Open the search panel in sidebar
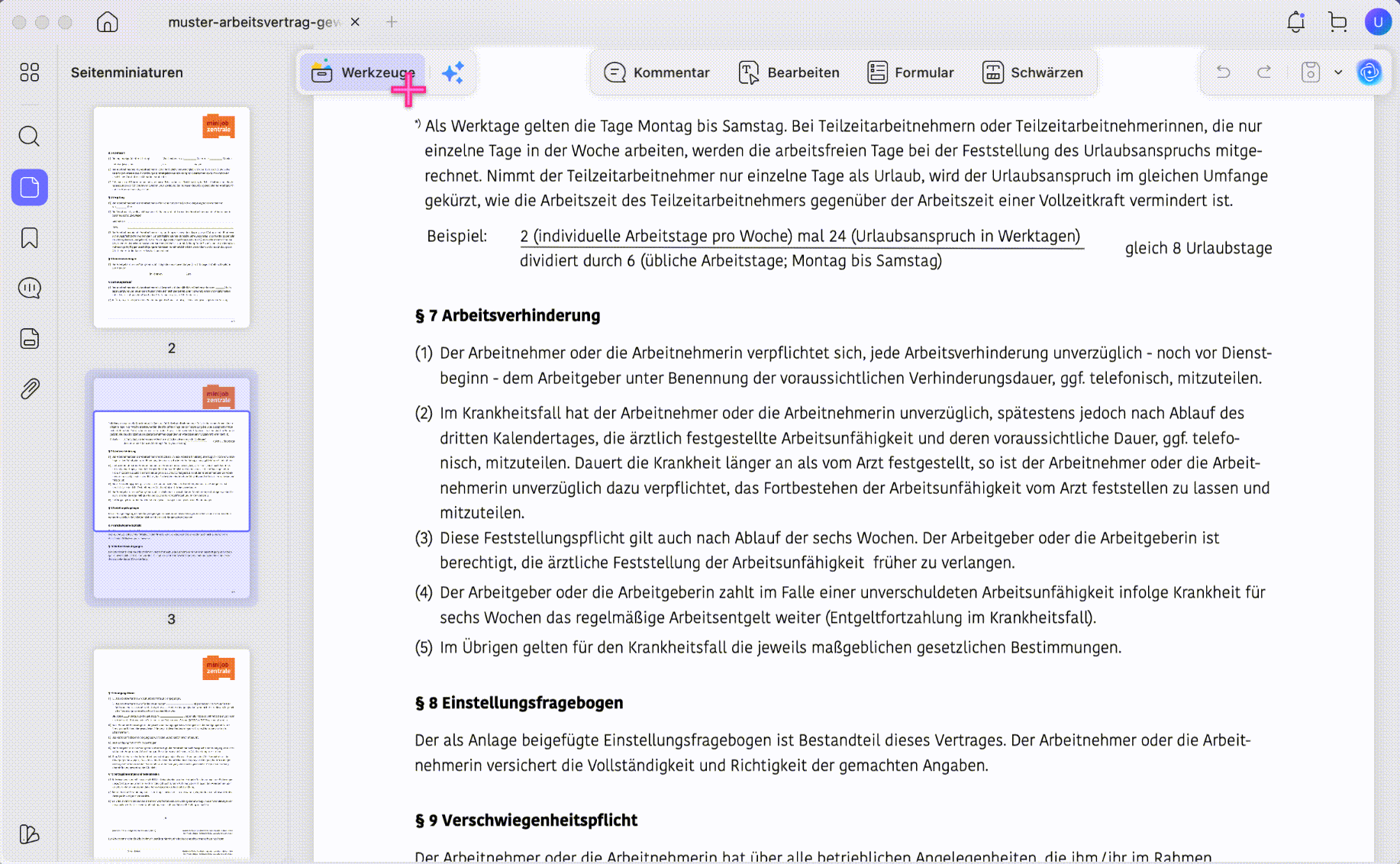Image resolution: width=1400 pixels, height=864 pixels. pyautogui.click(x=30, y=137)
